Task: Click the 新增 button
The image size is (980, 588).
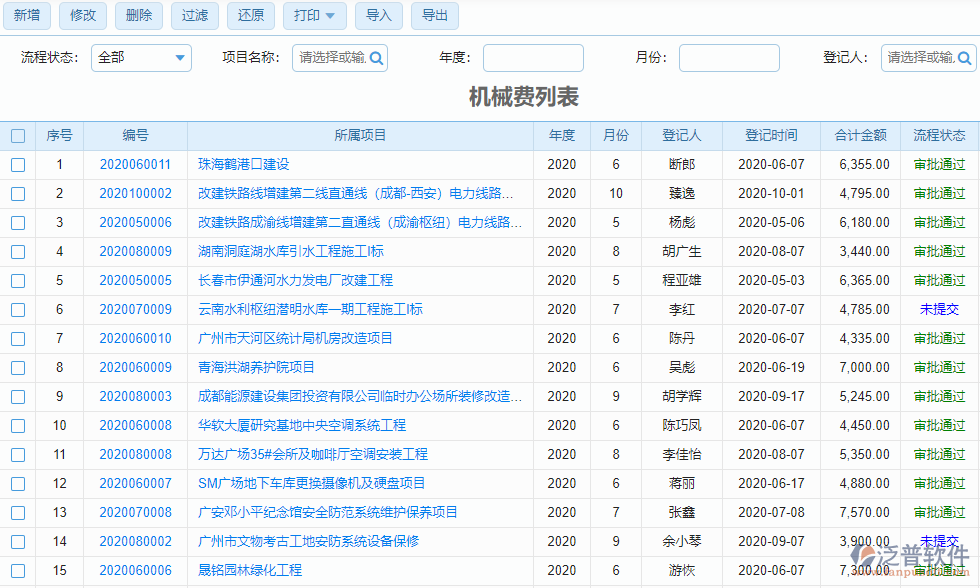Action: 27,16
